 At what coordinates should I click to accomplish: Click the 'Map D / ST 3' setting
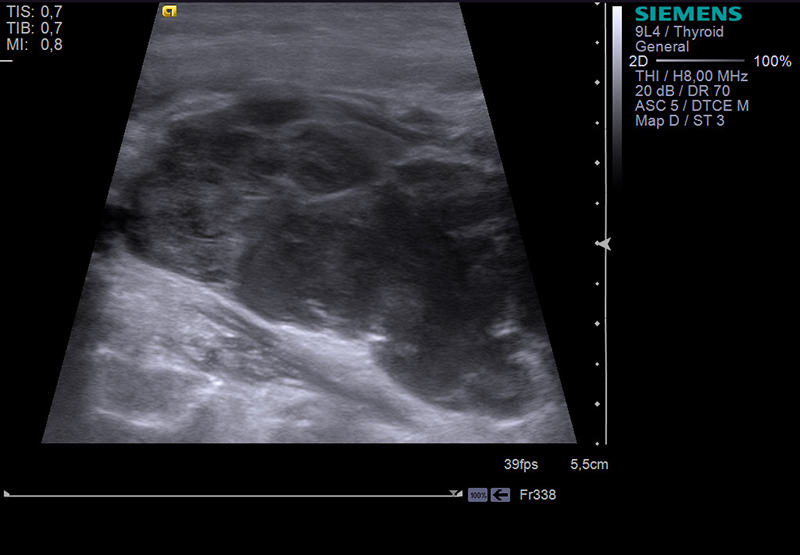(x=680, y=121)
